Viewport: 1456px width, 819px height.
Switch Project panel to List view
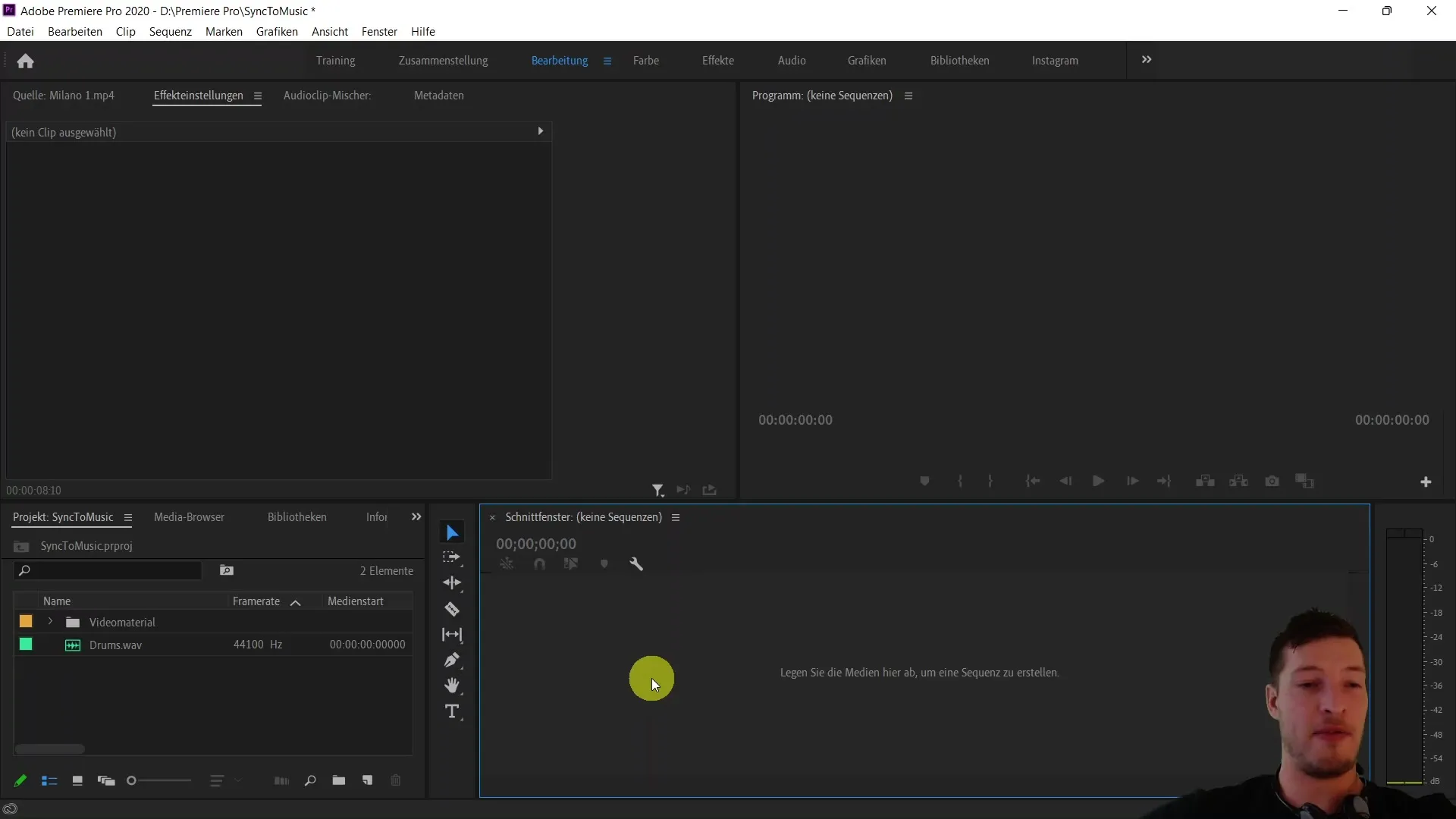49,780
